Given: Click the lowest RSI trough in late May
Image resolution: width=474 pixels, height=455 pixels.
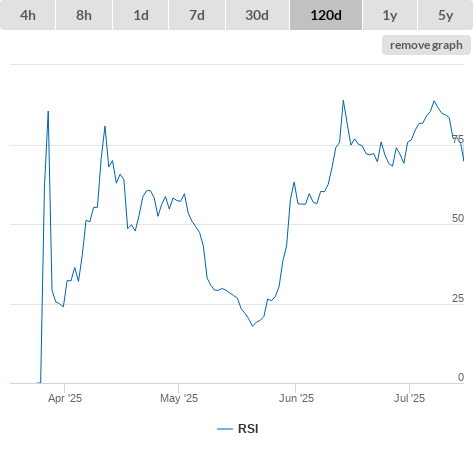Looking at the screenshot, I should 252,326.
